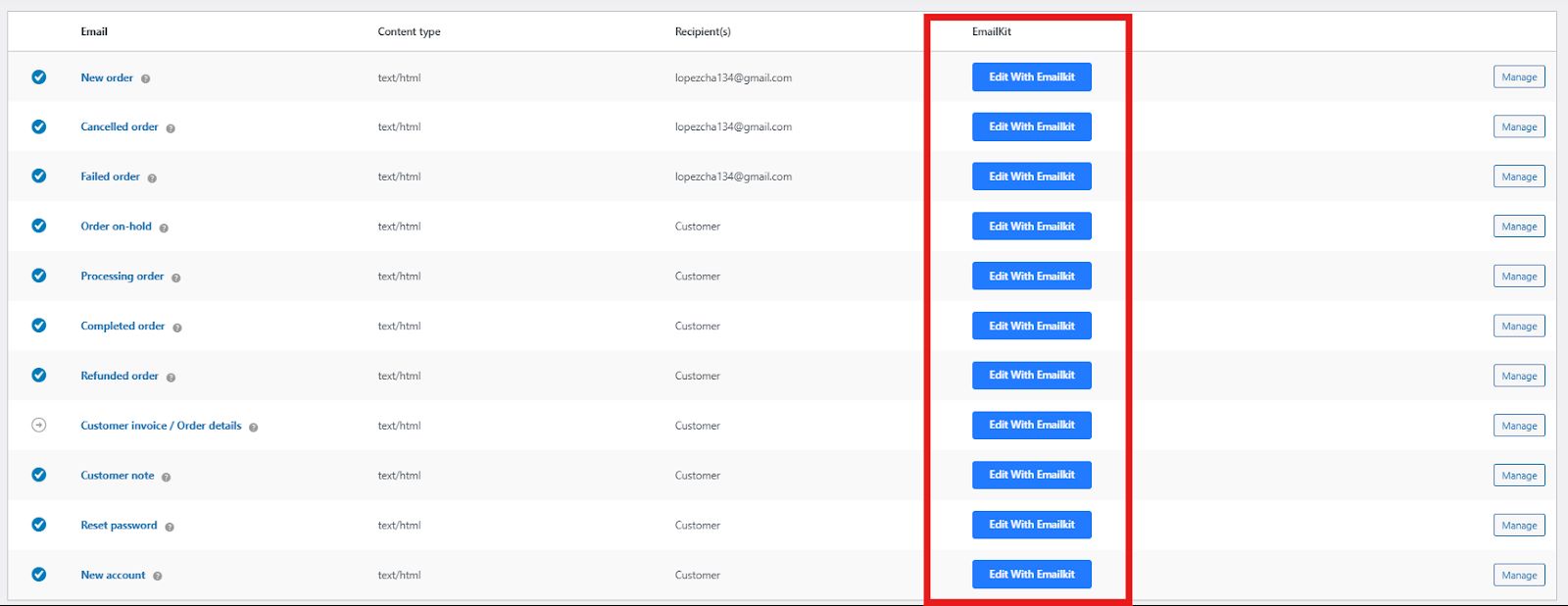Click the New order recipient lopezcha134@gmail.com
The height and width of the screenshot is (606, 1568).
(733, 77)
